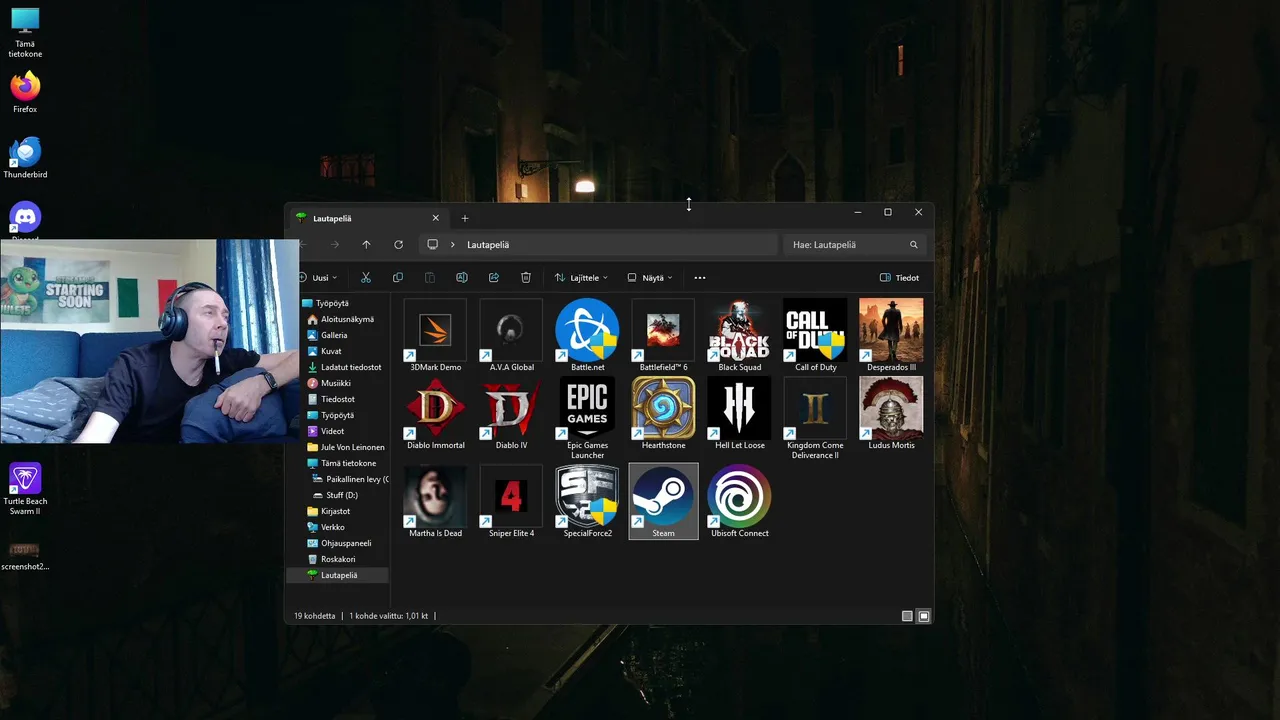Add a new Explorer tab
Viewport: 1280px width, 720px height.
click(x=464, y=218)
